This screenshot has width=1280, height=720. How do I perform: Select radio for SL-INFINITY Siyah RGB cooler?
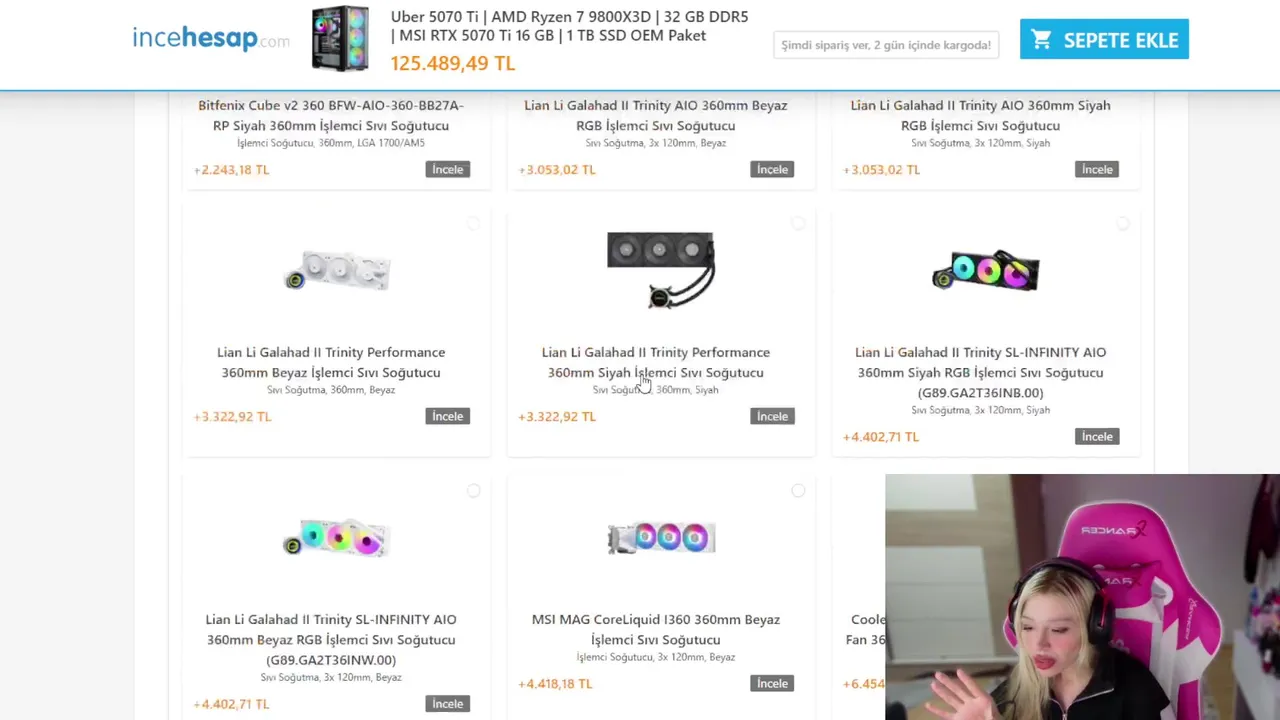1123,224
